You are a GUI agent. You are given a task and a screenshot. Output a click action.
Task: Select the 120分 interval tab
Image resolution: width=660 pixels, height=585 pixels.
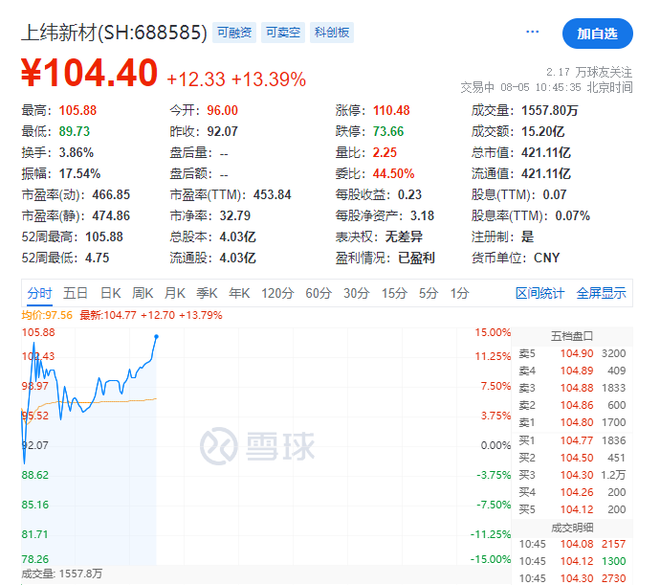pyautogui.click(x=277, y=293)
